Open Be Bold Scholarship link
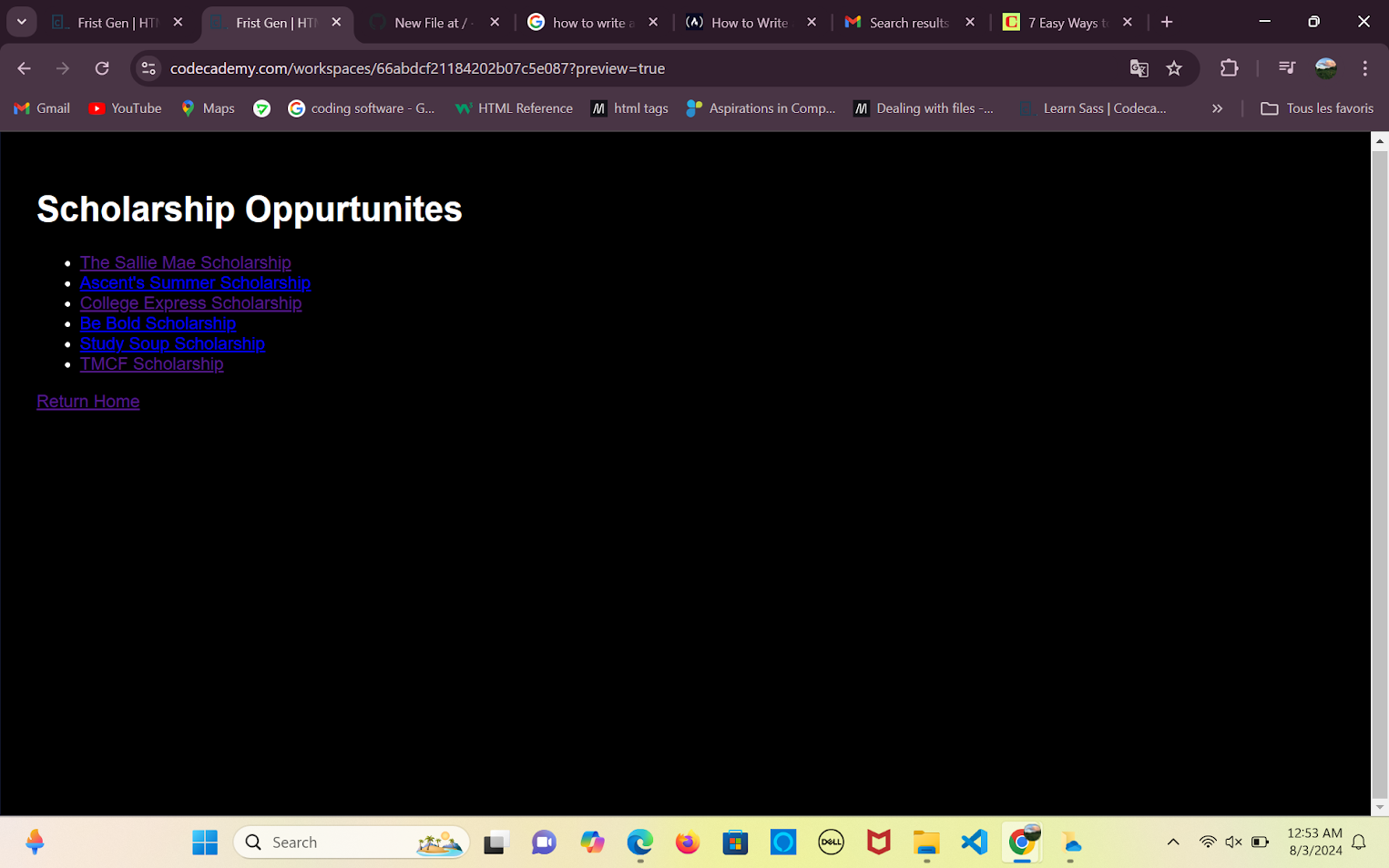Screen dimensions: 1389x868 click(x=158, y=323)
